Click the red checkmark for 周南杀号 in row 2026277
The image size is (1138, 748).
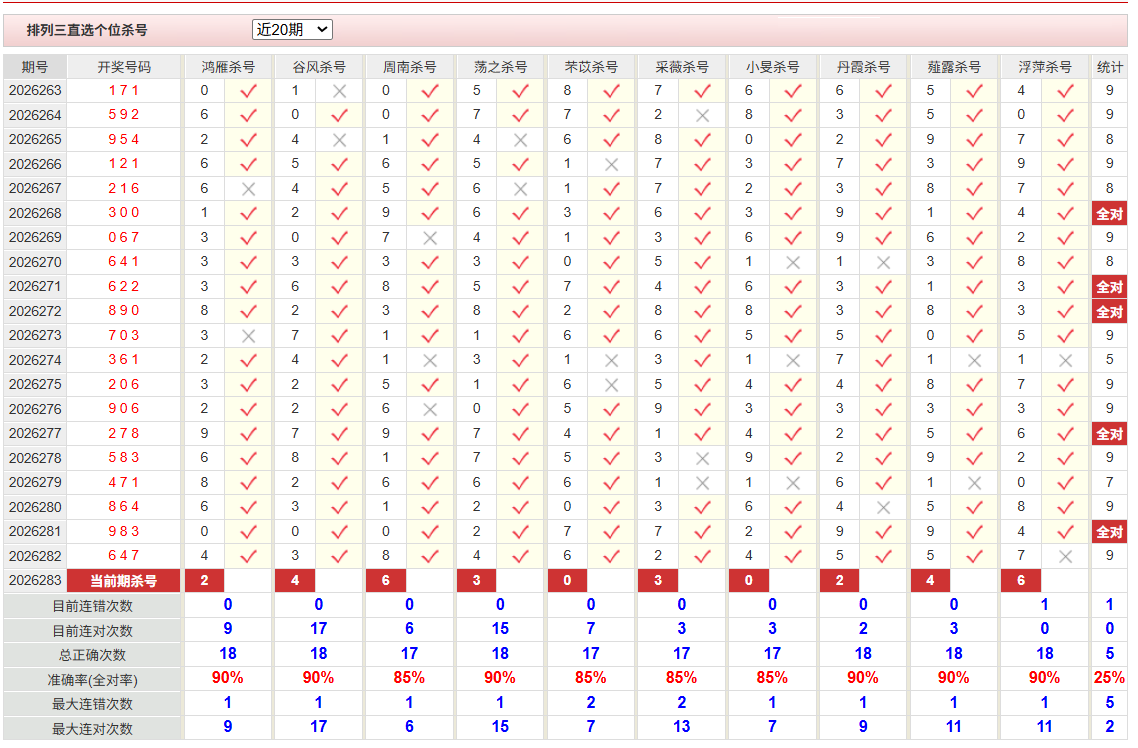[430, 434]
